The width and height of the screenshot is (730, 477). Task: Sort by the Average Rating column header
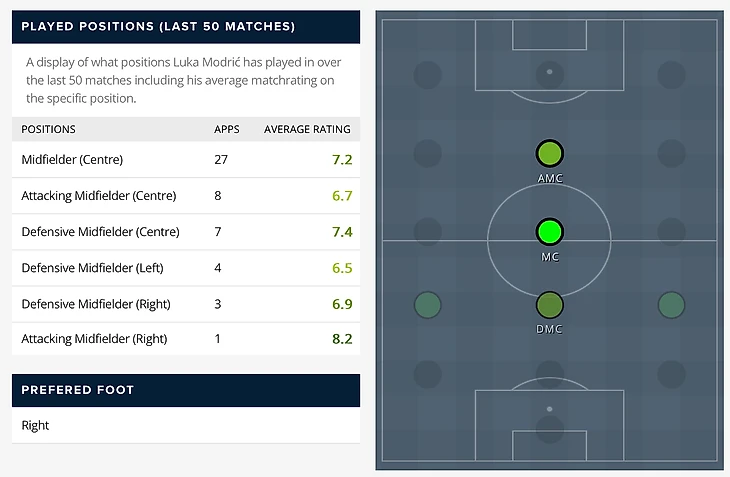tap(307, 129)
